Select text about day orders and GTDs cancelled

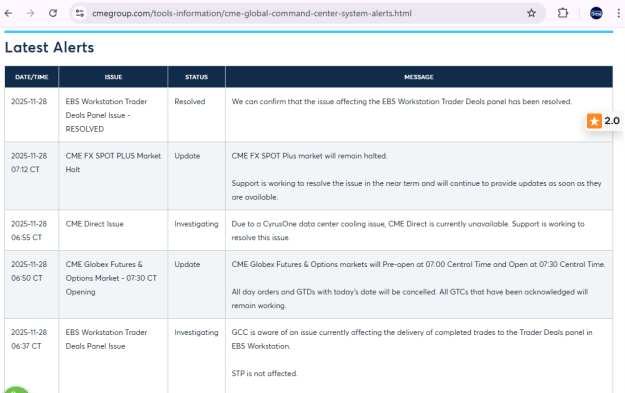[x=410, y=299]
